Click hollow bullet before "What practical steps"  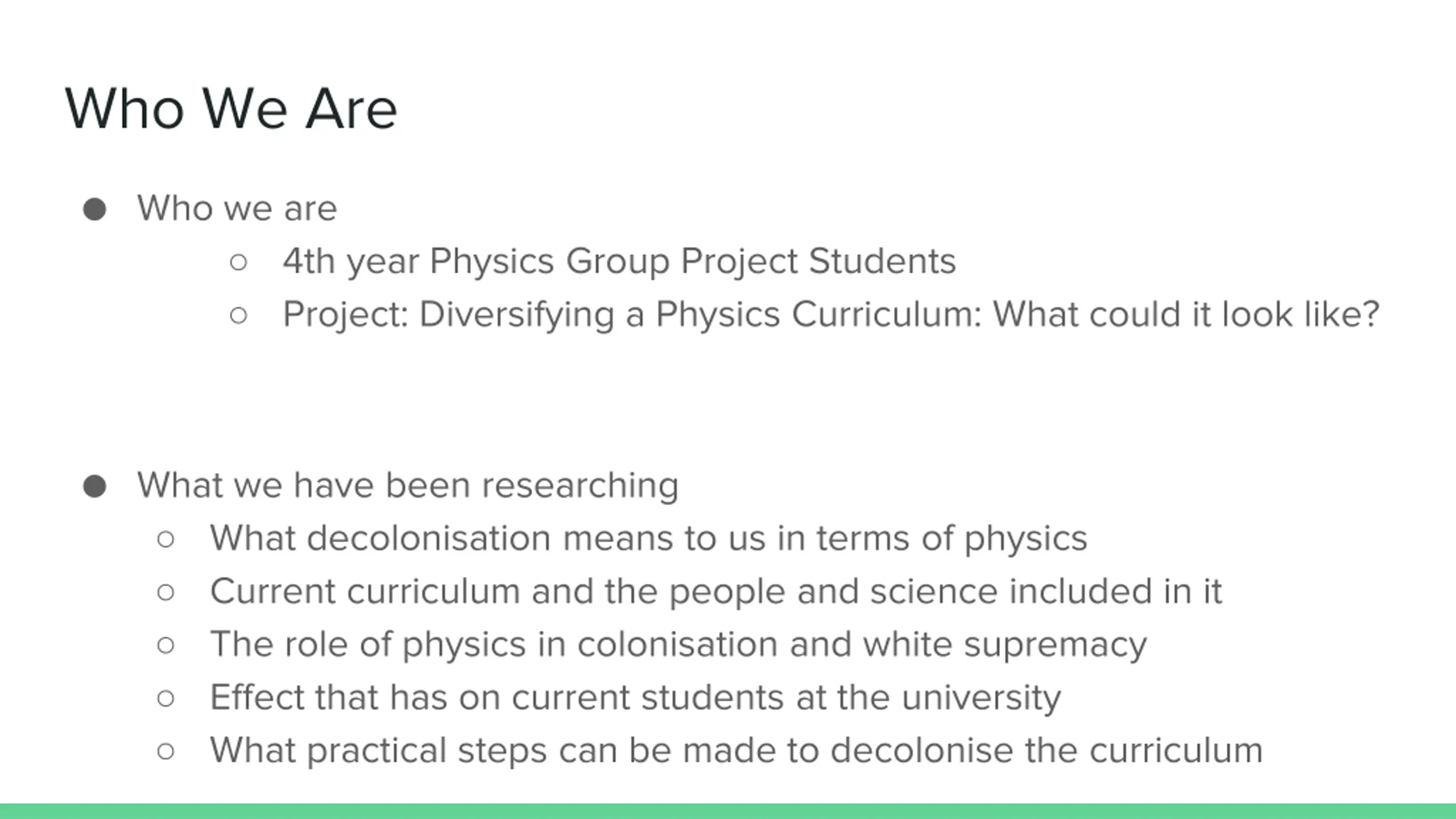coord(166,751)
